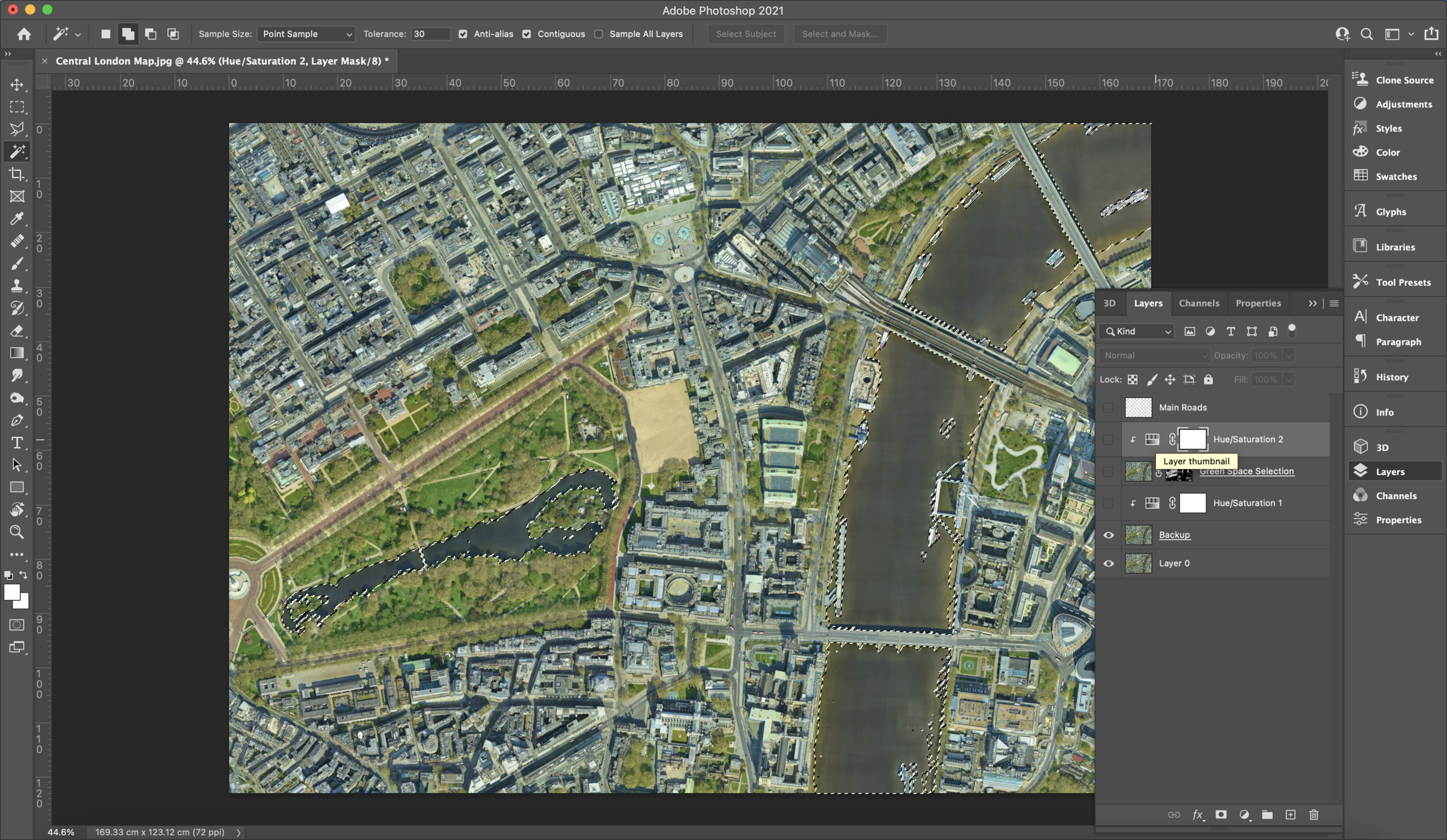Viewport: 1447px width, 840px height.
Task: Open the History panel from dock
Action: pyautogui.click(x=1392, y=377)
